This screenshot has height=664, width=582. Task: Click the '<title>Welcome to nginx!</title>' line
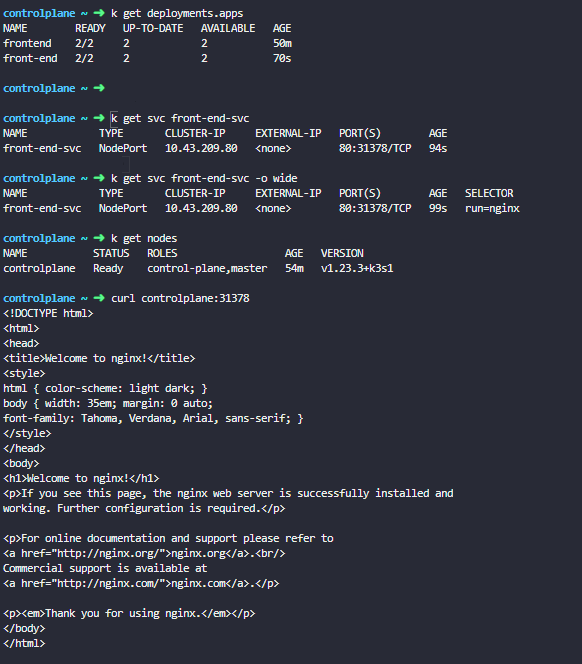(x=99, y=359)
